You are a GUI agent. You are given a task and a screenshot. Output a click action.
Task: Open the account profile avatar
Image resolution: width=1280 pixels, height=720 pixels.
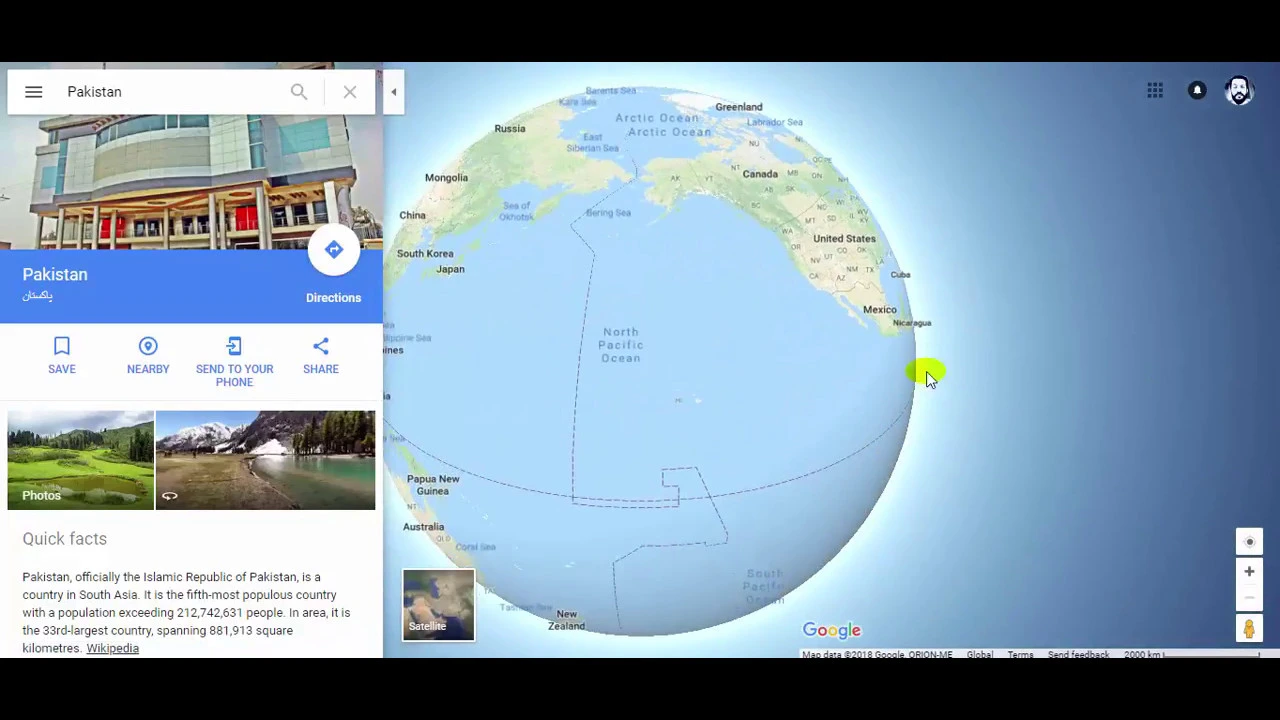(1239, 91)
